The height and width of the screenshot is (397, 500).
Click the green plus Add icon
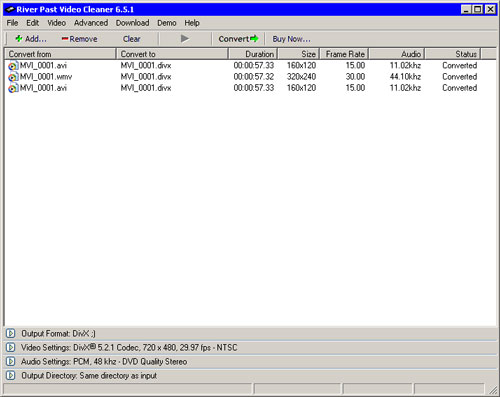19,39
